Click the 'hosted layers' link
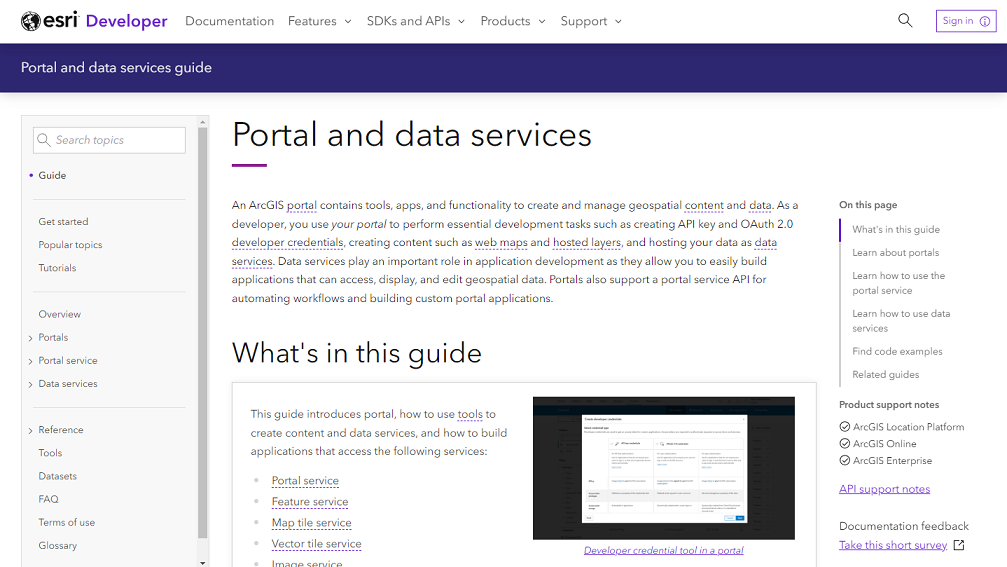This screenshot has width=1007, height=567. pyautogui.click(x=587, y=243)
